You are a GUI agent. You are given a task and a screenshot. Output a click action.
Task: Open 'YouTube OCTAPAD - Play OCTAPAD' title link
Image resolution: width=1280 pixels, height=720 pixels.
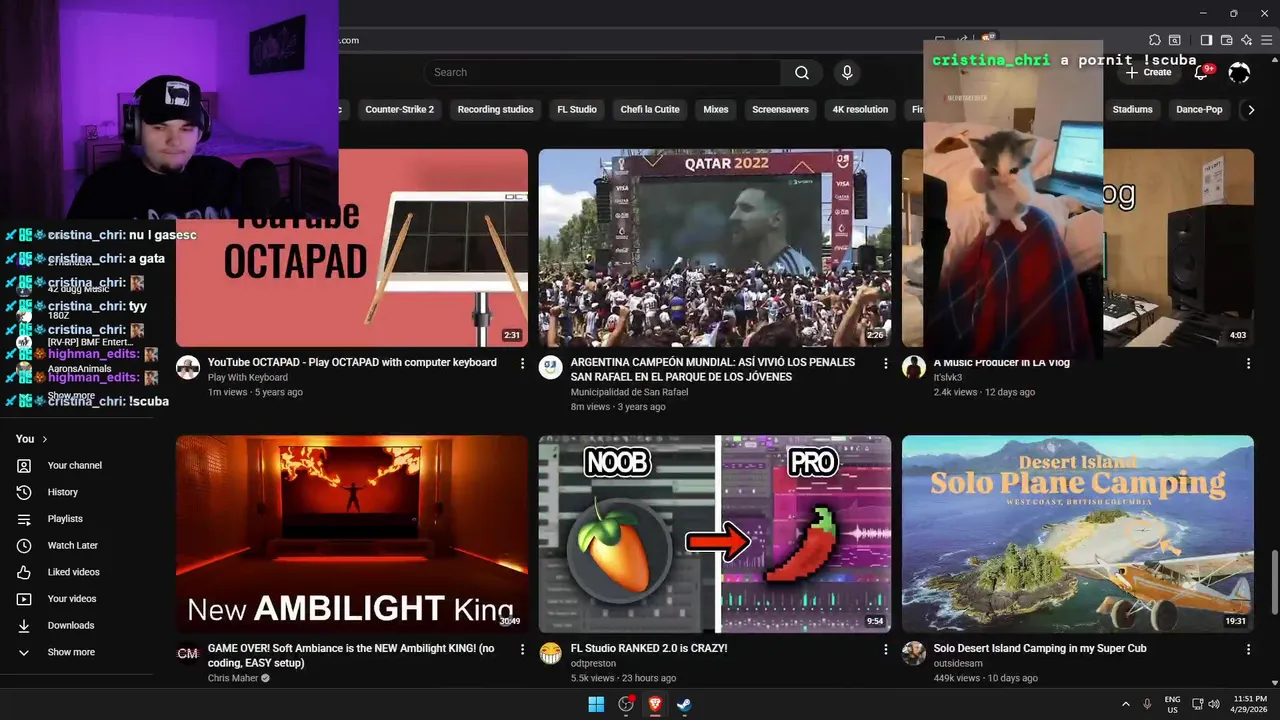coord(352,362)
